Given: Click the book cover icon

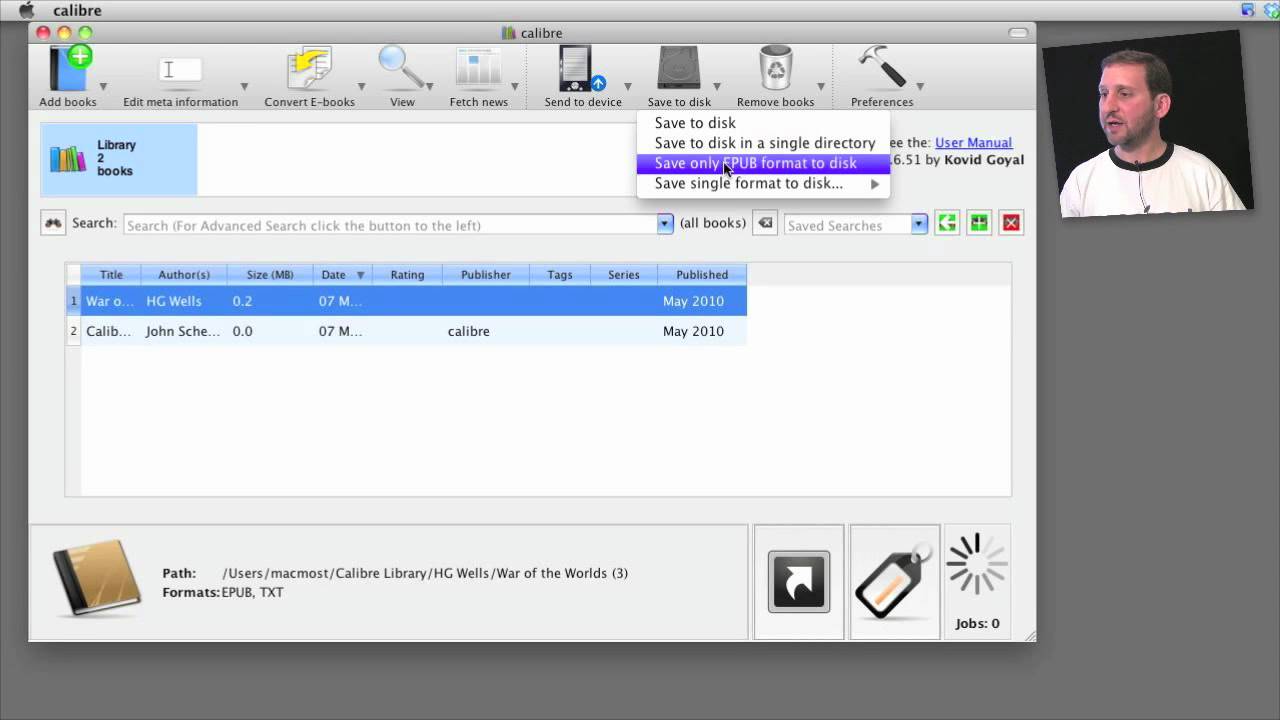Looking at the screenshot, I should pyautogui.click(x=95, y=579).
